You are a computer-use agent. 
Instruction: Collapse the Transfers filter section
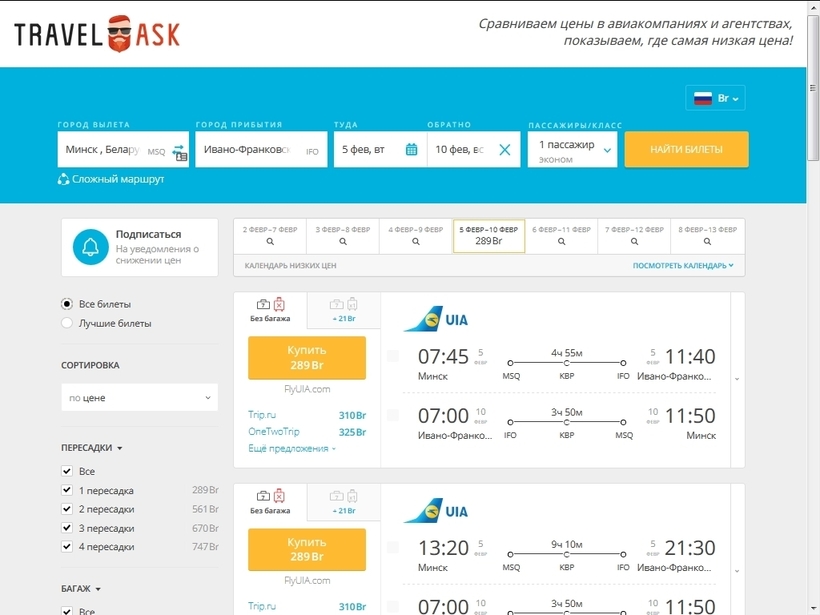tap(92, 448)
